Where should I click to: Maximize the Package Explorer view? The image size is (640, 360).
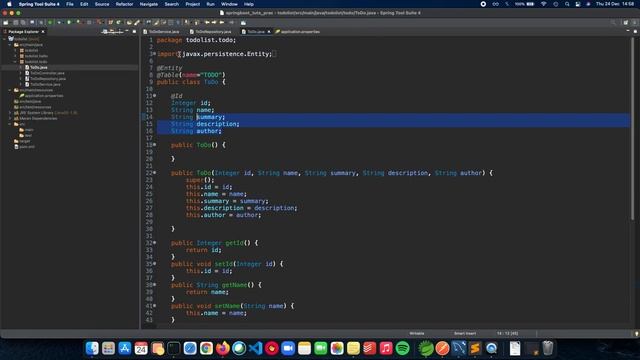pos(134,31)
